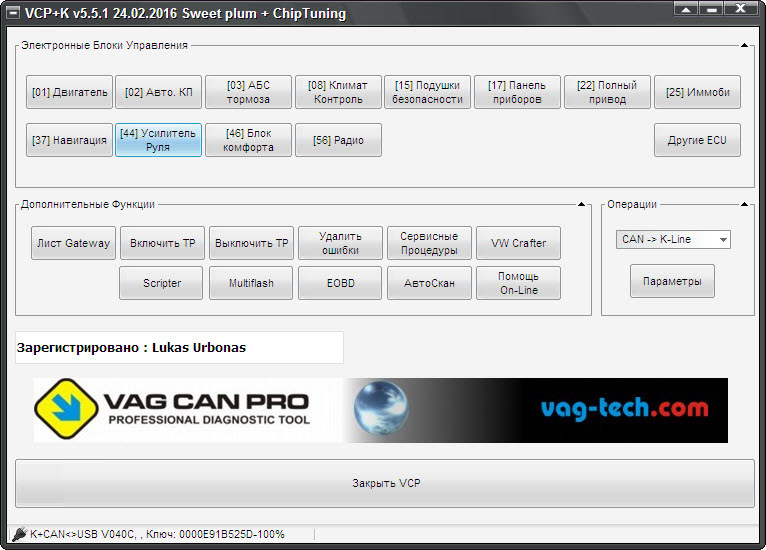766x550 pixels.
Task: Start АвтоСкан
Action: tap(429, 283)
